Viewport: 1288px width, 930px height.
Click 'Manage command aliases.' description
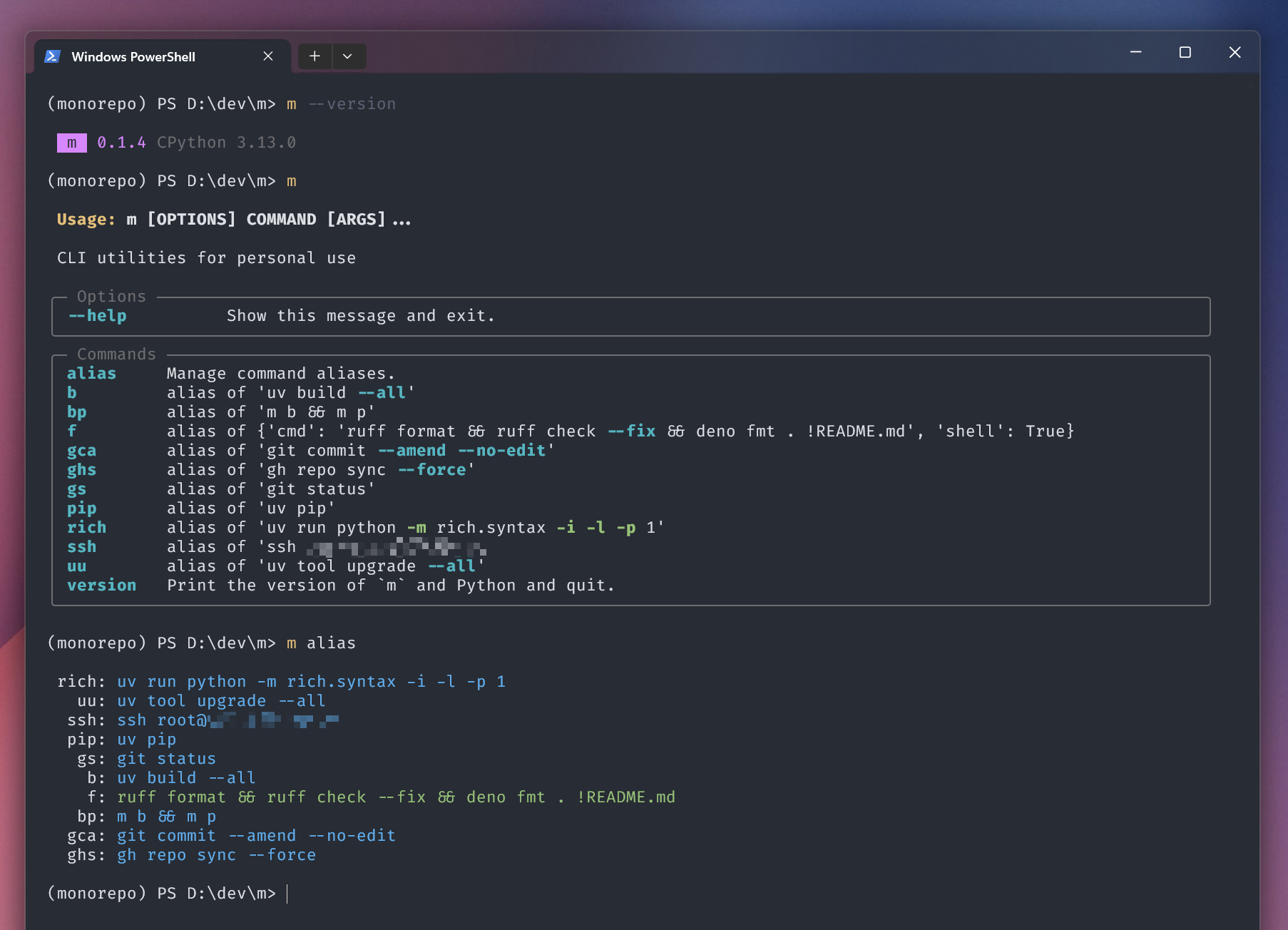(x=281, y=374)
